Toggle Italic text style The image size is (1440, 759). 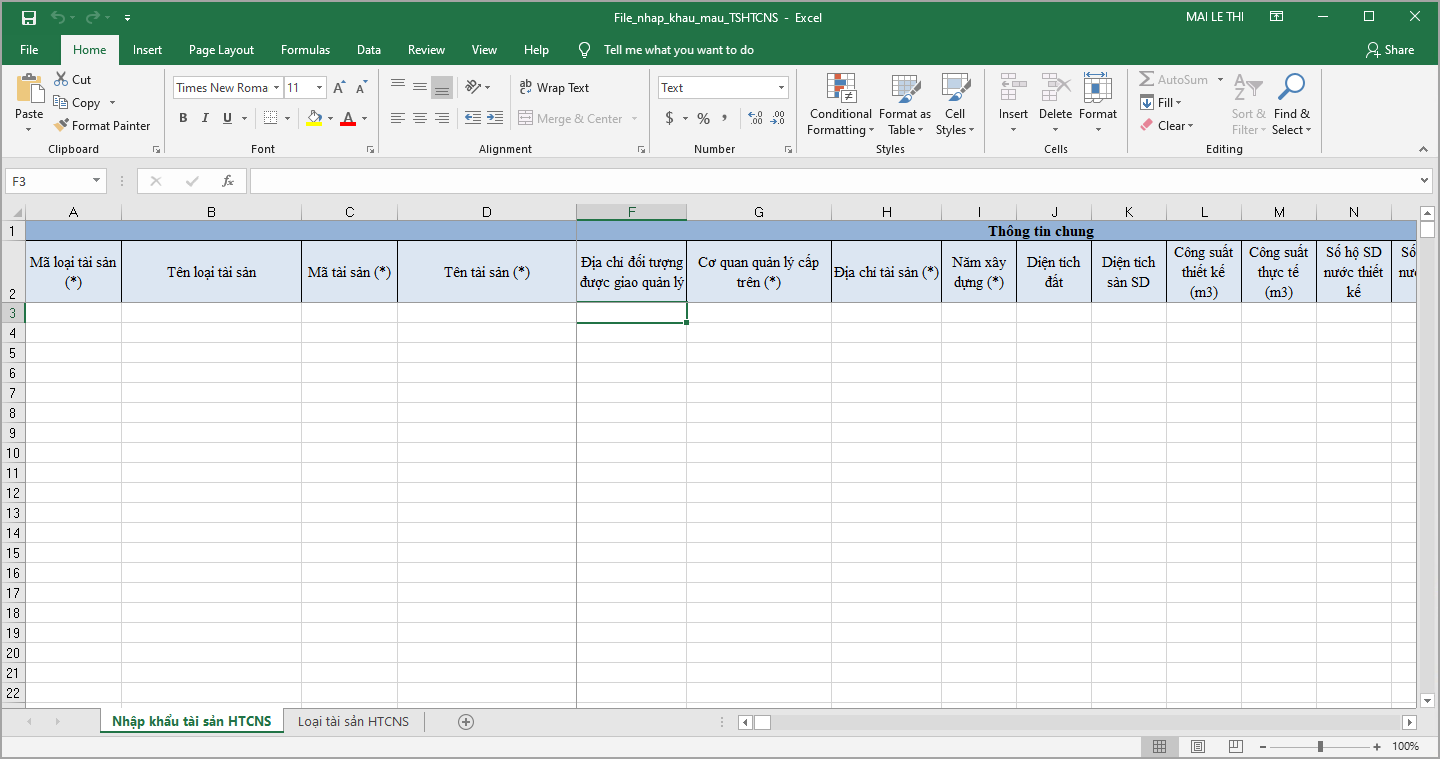pyautogui.click(x=205, y=118)
